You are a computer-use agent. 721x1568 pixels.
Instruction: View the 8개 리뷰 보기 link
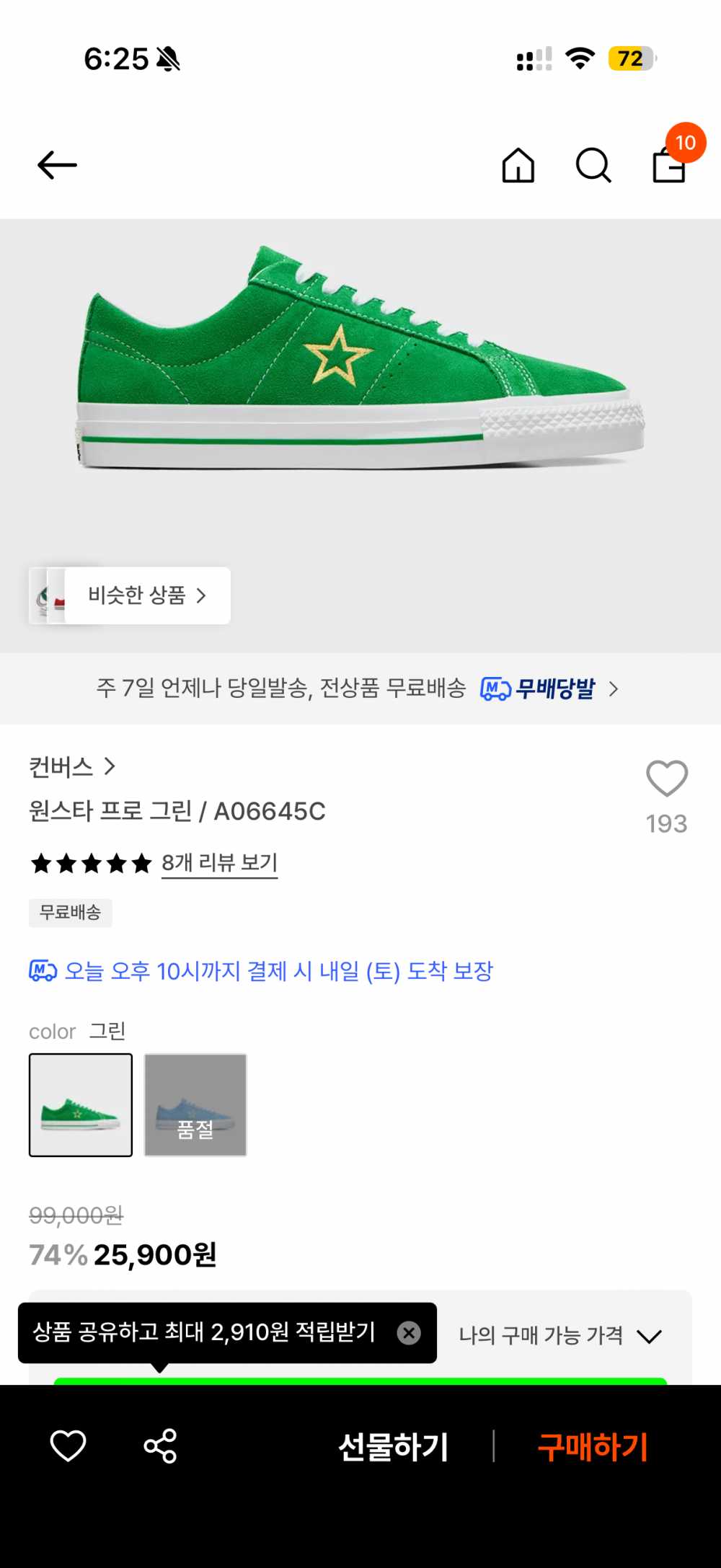pos(219,862)
